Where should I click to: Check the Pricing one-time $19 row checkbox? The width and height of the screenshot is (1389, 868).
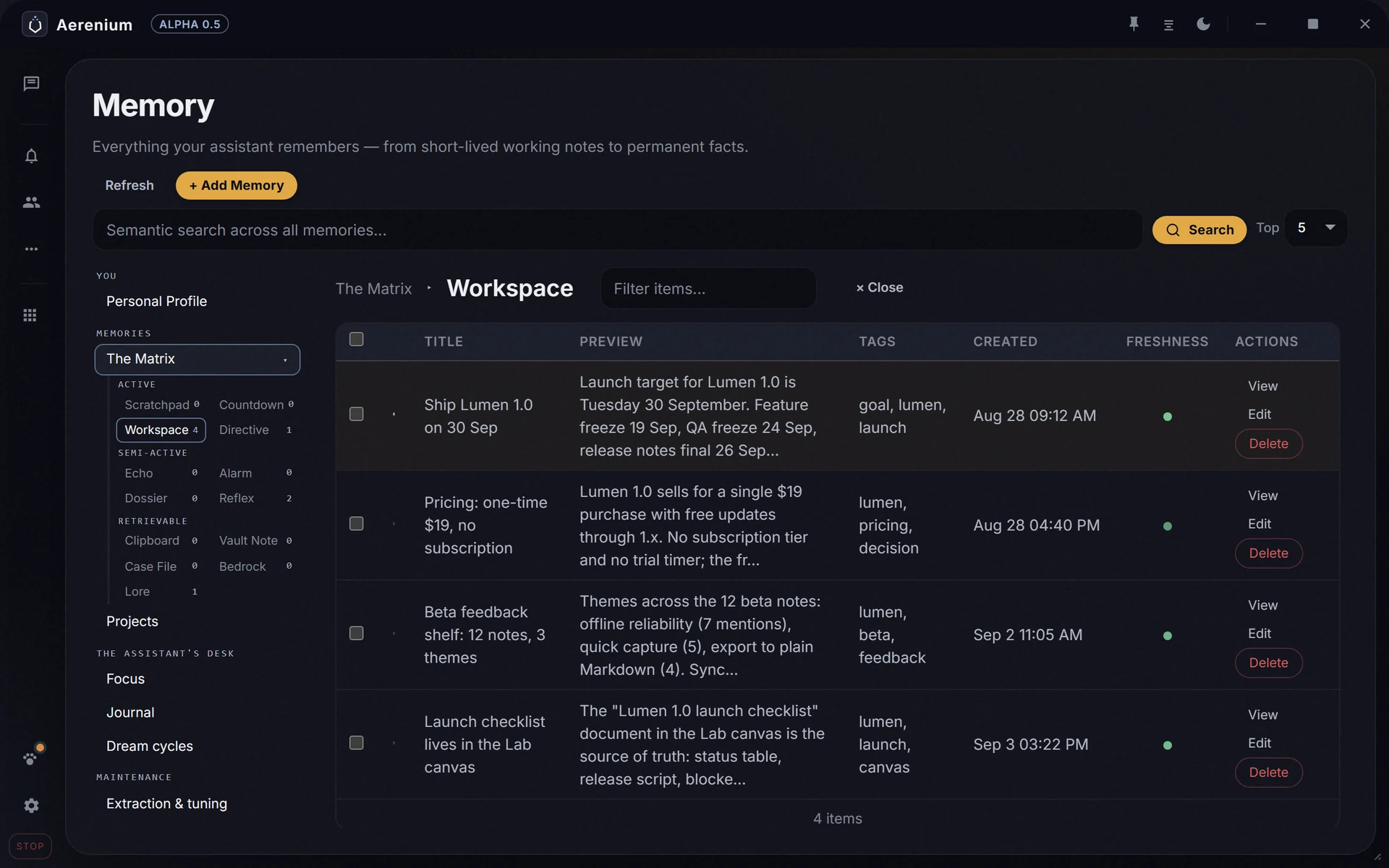coord(357,524)
